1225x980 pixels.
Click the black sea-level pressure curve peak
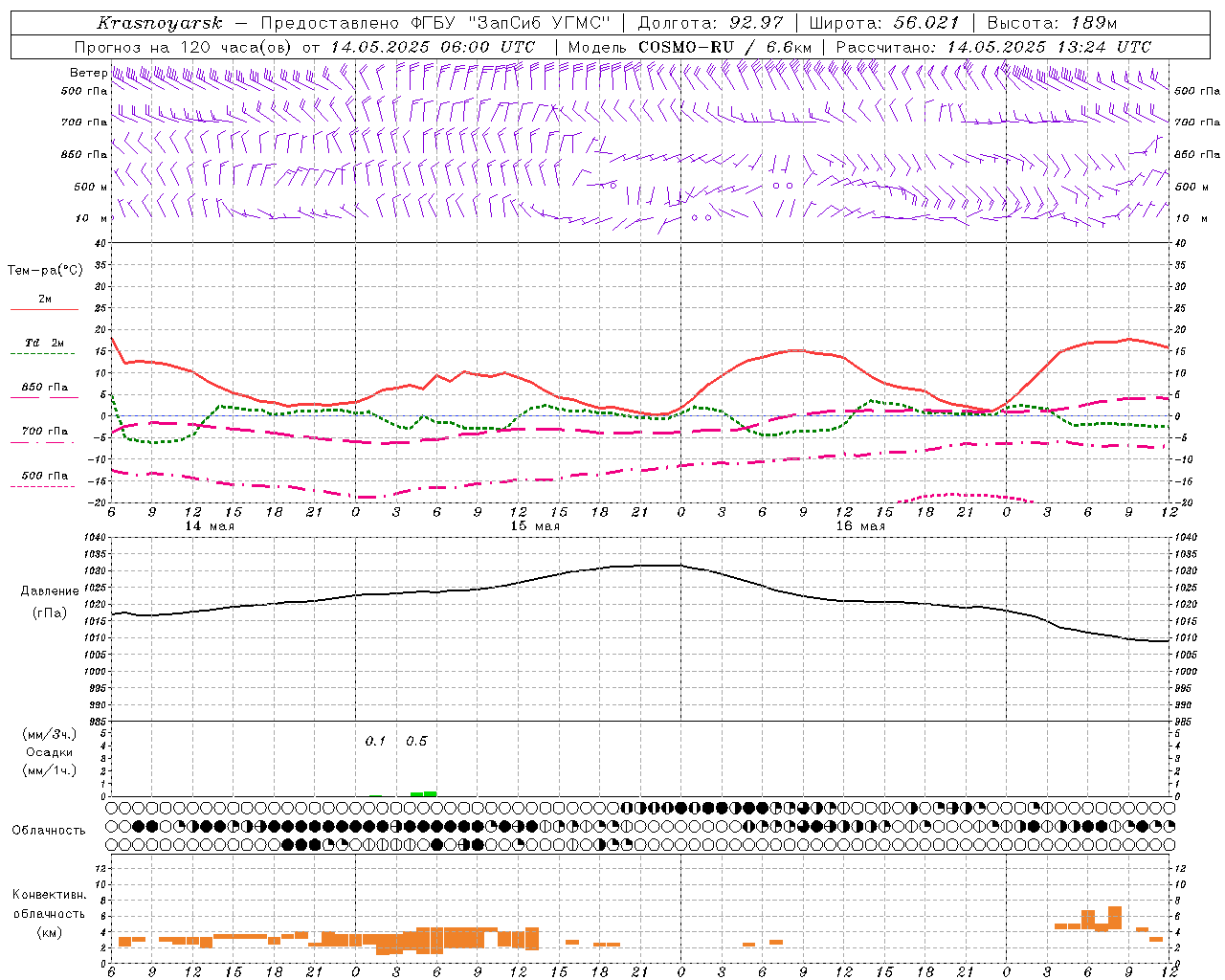[660, 565]
